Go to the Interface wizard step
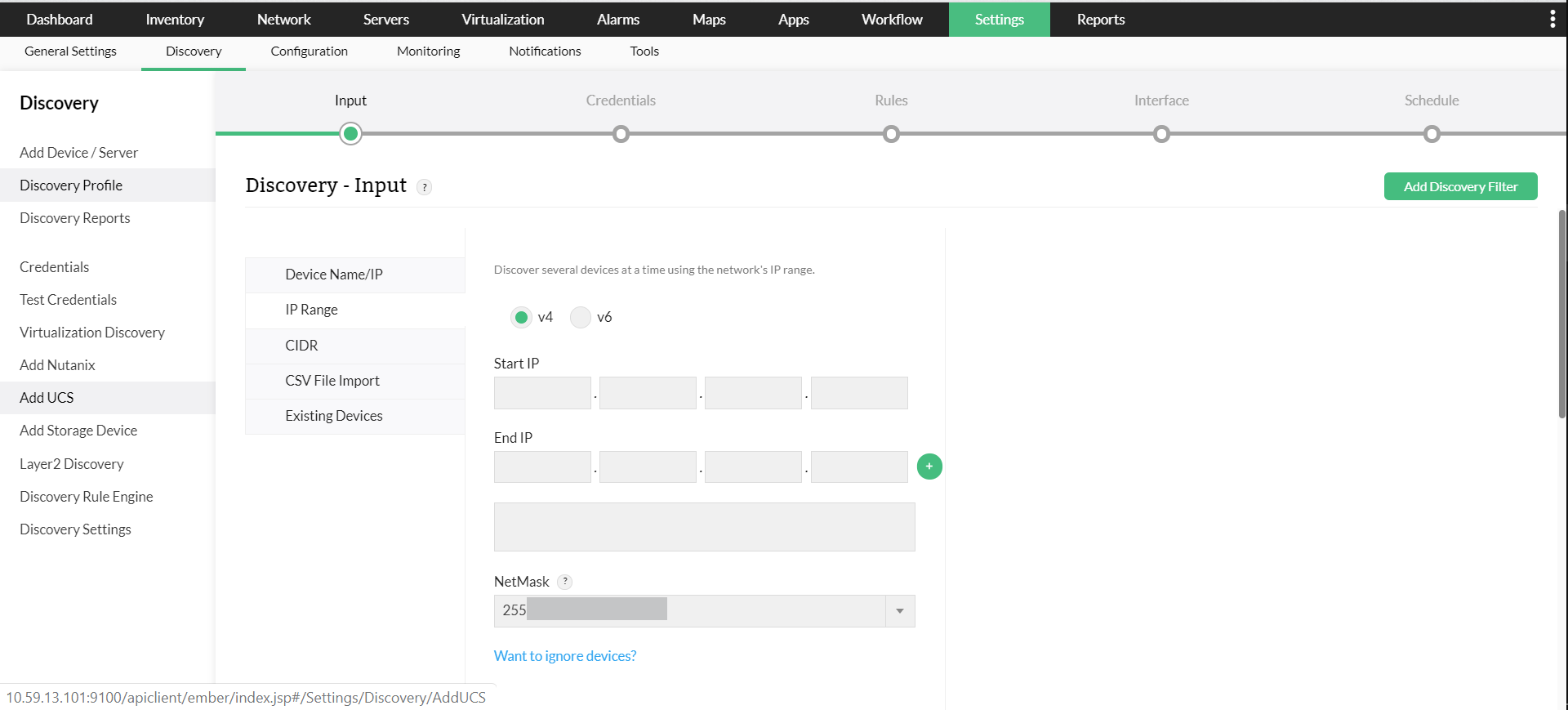 point(1161,134)
